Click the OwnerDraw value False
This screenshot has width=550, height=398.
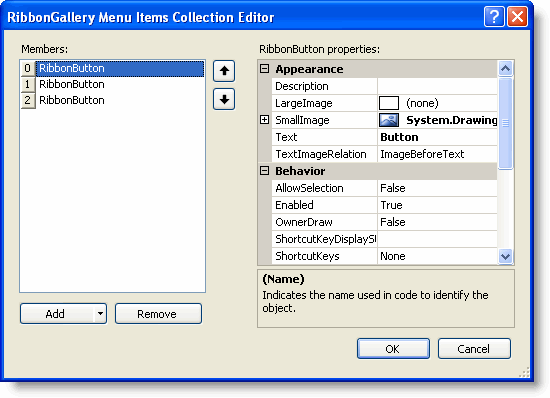click(437, 222)
